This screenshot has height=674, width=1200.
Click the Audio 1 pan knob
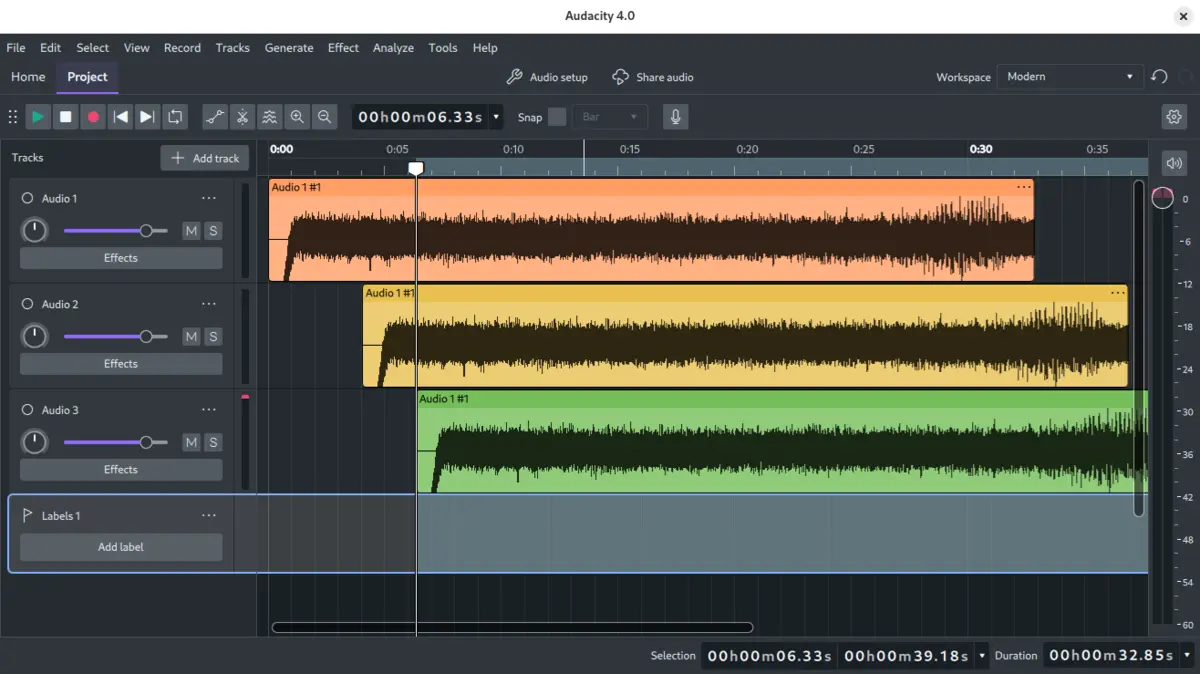point(35,231)
